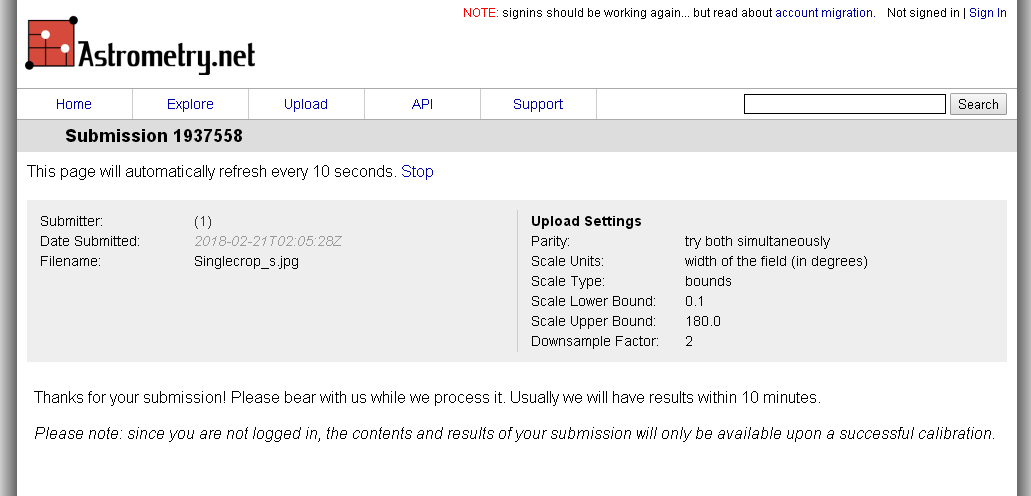This screenshot has width=1031, height=496.
Task: Click the Sign In link
Action: tap(988, 12)
